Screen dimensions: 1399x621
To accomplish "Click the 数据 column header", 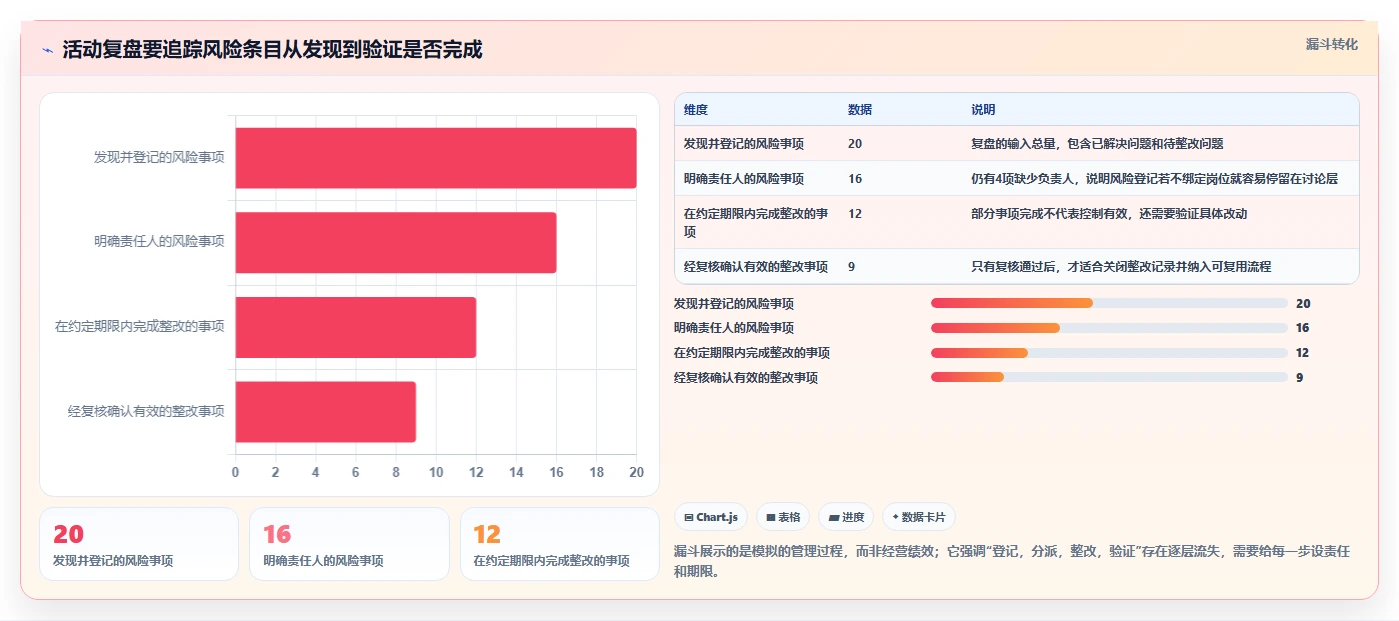I will click(x=860, y=110).
